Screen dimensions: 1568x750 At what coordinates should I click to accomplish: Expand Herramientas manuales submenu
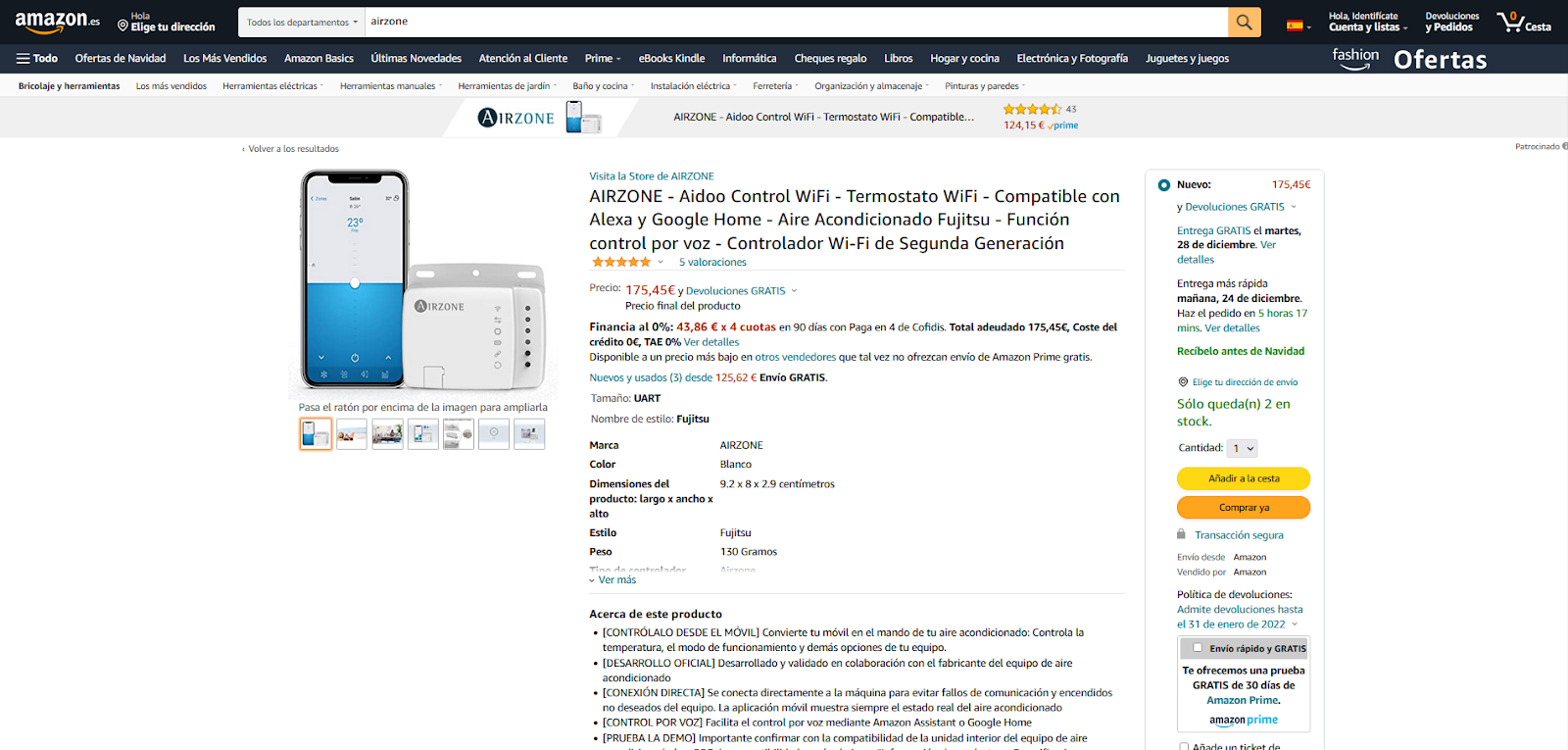pos(391,86)
